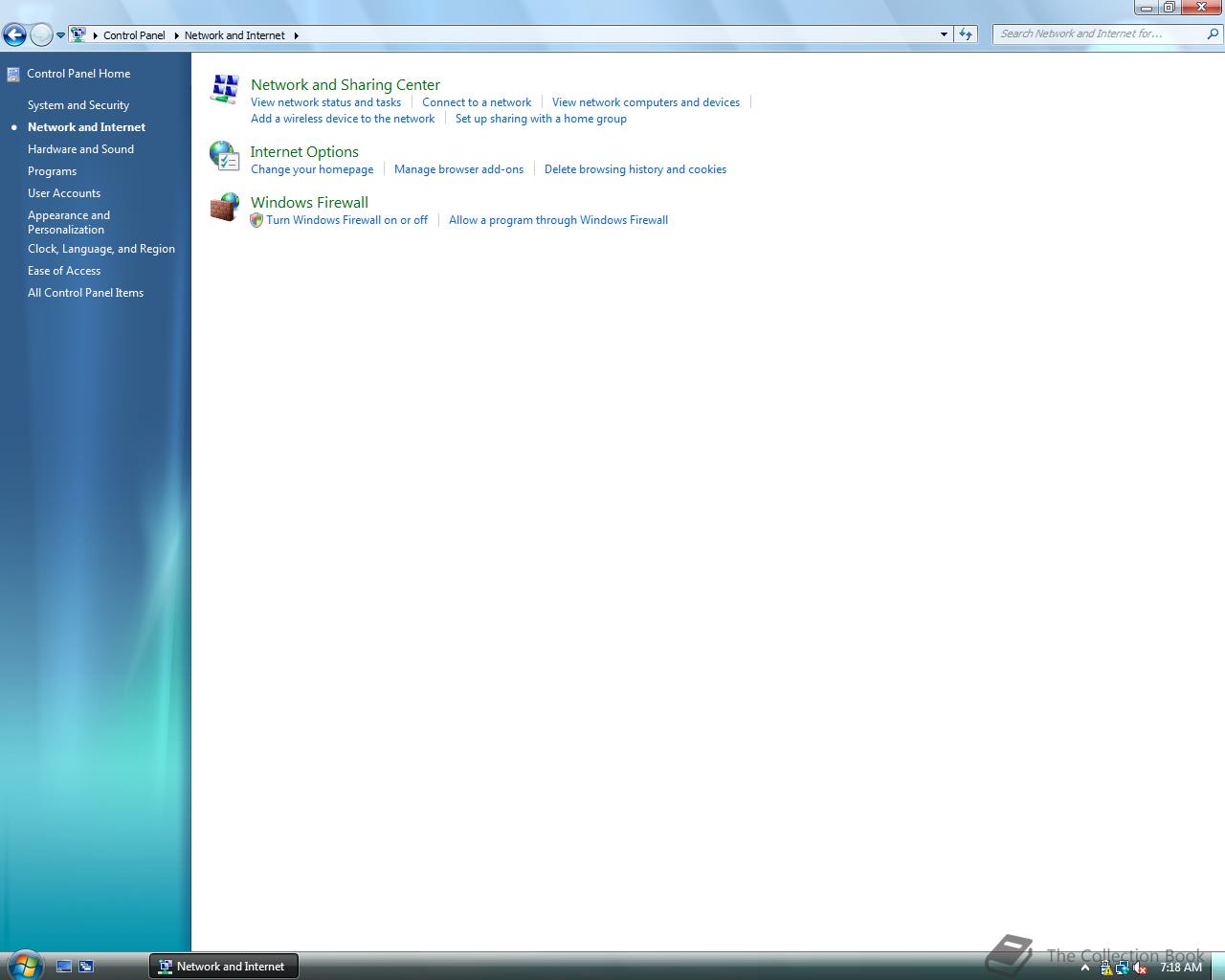Click the Windows Firewall brick wall icon
The width and height of the screenshot is (1225, 980).
[x=224, y=207]
